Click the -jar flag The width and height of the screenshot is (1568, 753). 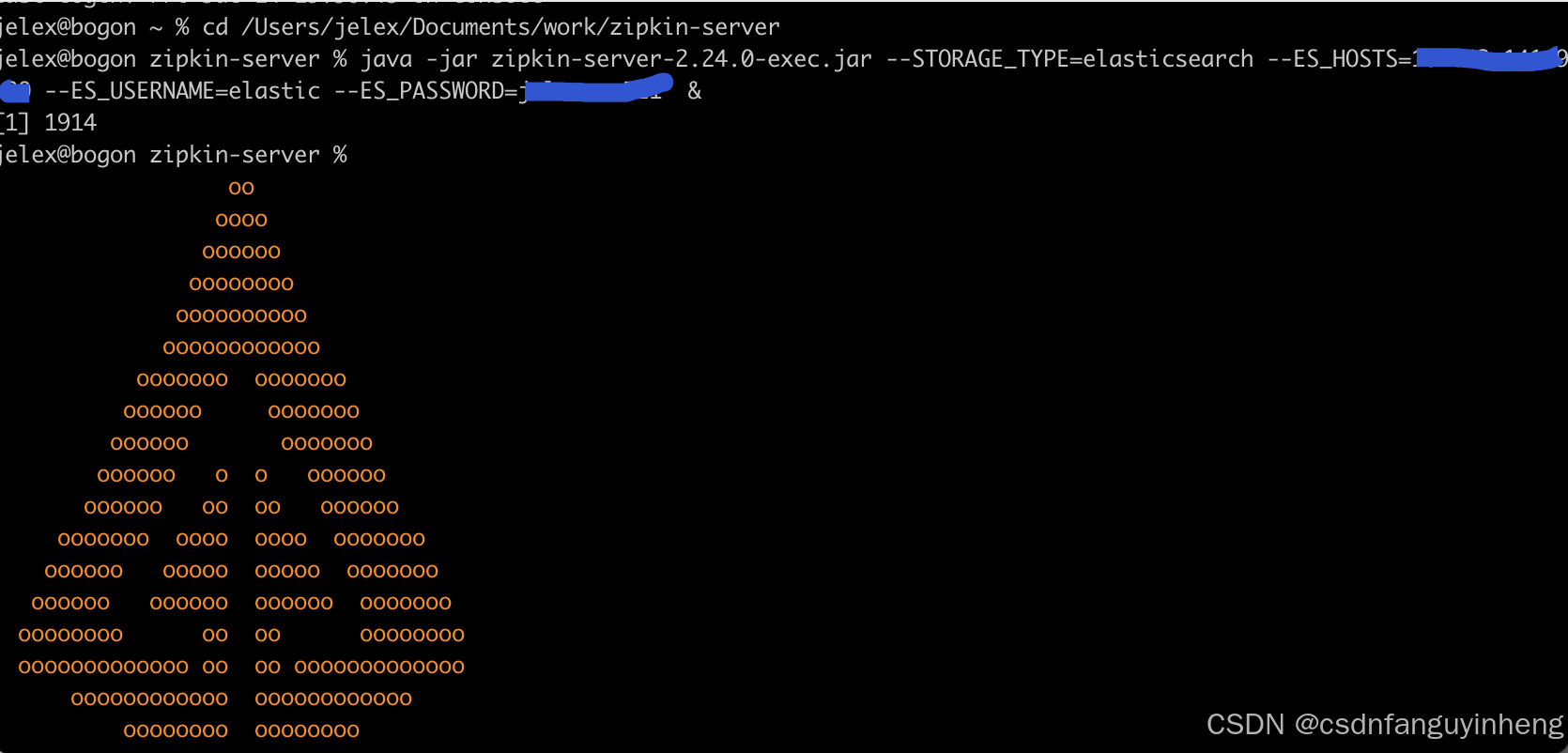[x=452, y=59]
